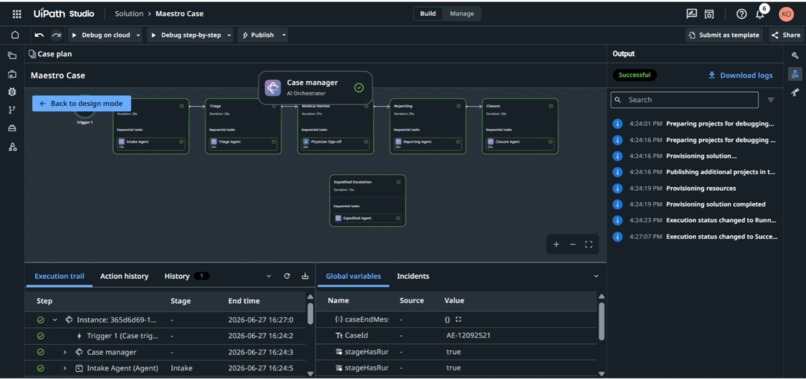
Task: Open the telescope icon in right sidebar
Action: coord(795,93)
